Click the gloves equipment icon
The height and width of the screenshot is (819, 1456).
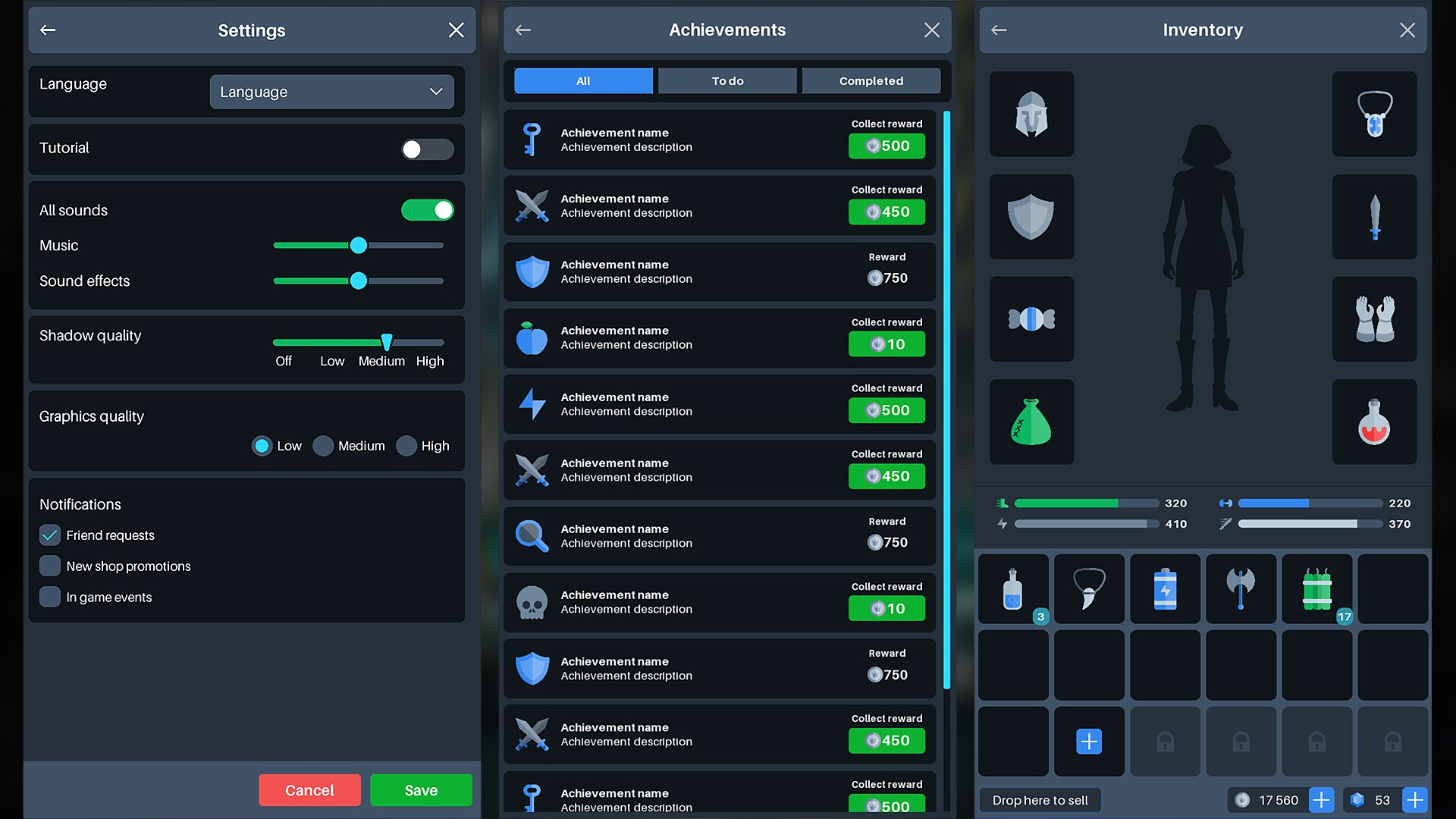pyautogui.click(x=1375, y=318)
